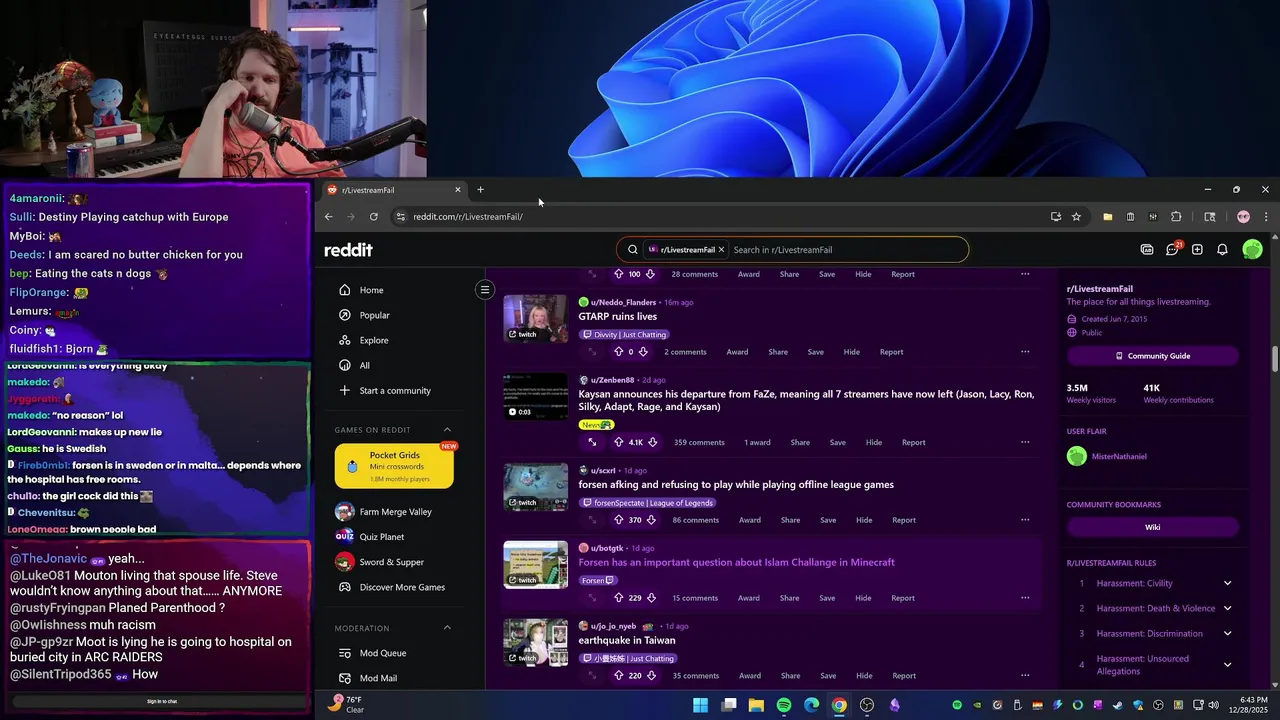The image size is (1280, 720).
Task: Click the install app icon in address bar
Action: (1056, 217)
